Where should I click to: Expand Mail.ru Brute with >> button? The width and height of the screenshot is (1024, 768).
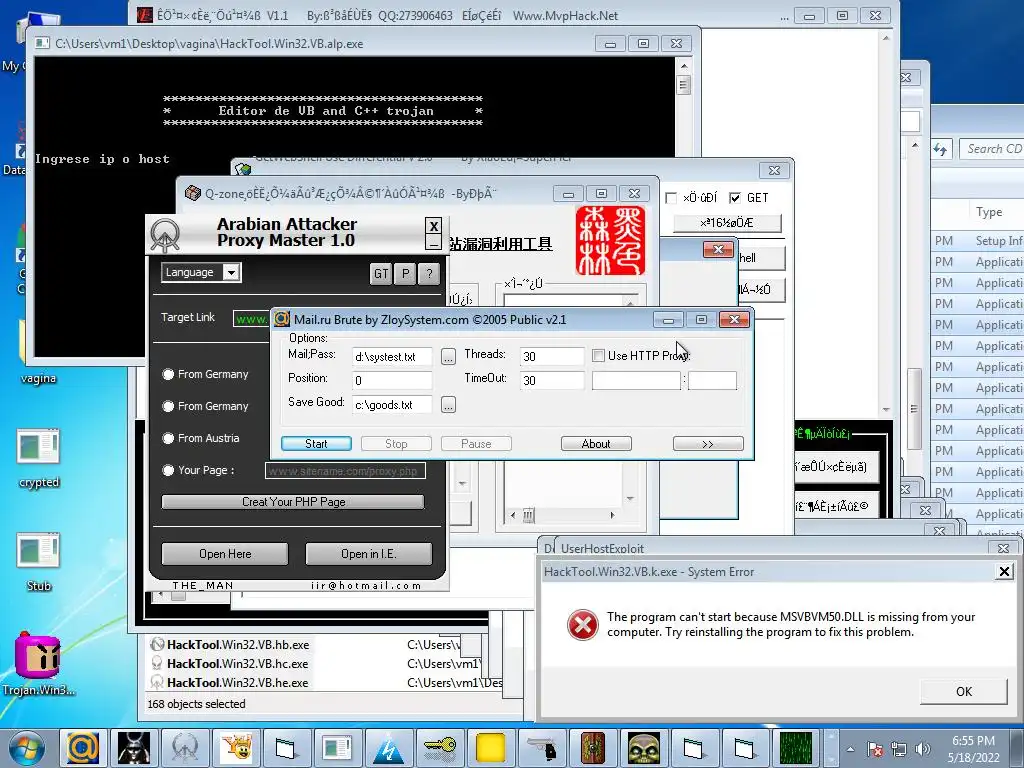(x=708, y=443)
